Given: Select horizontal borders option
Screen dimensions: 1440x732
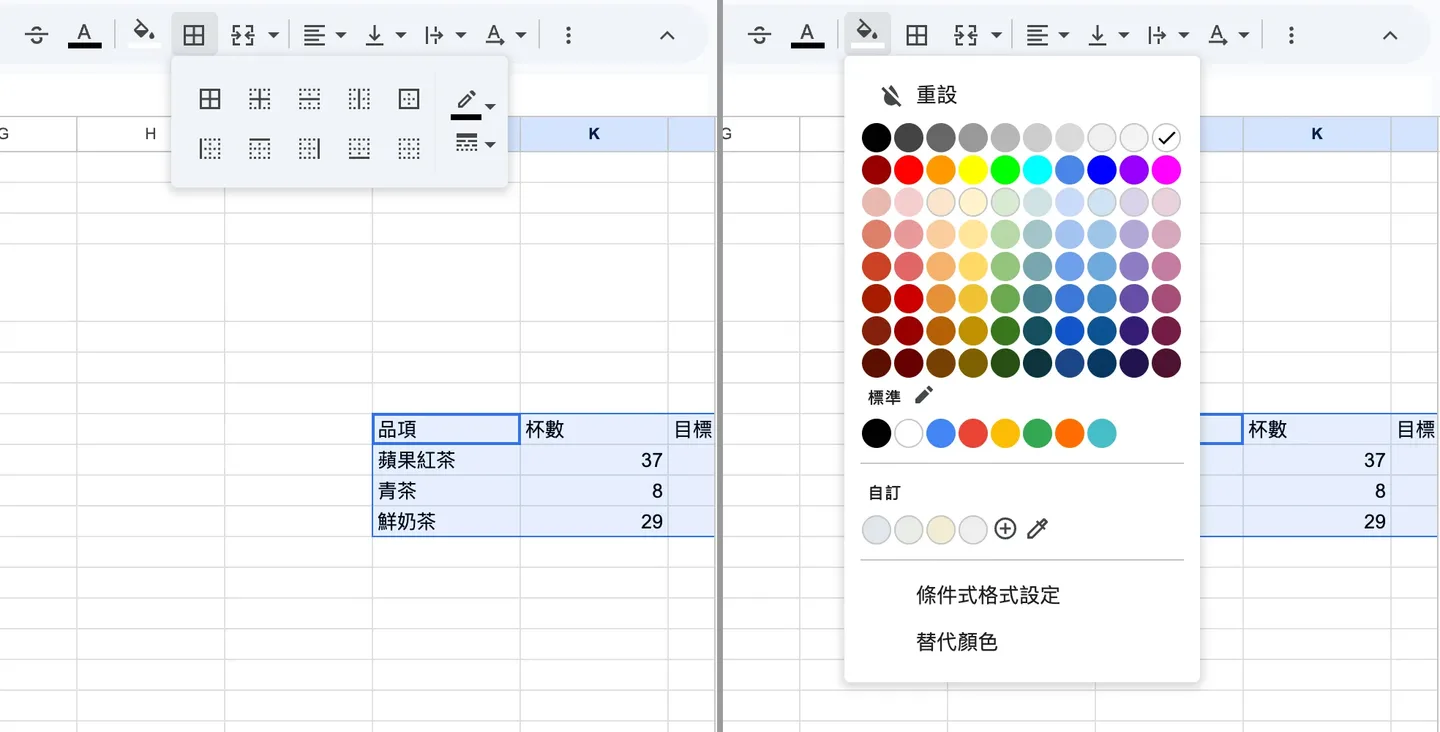Looking at the screenshot, I should pos(310,99).
